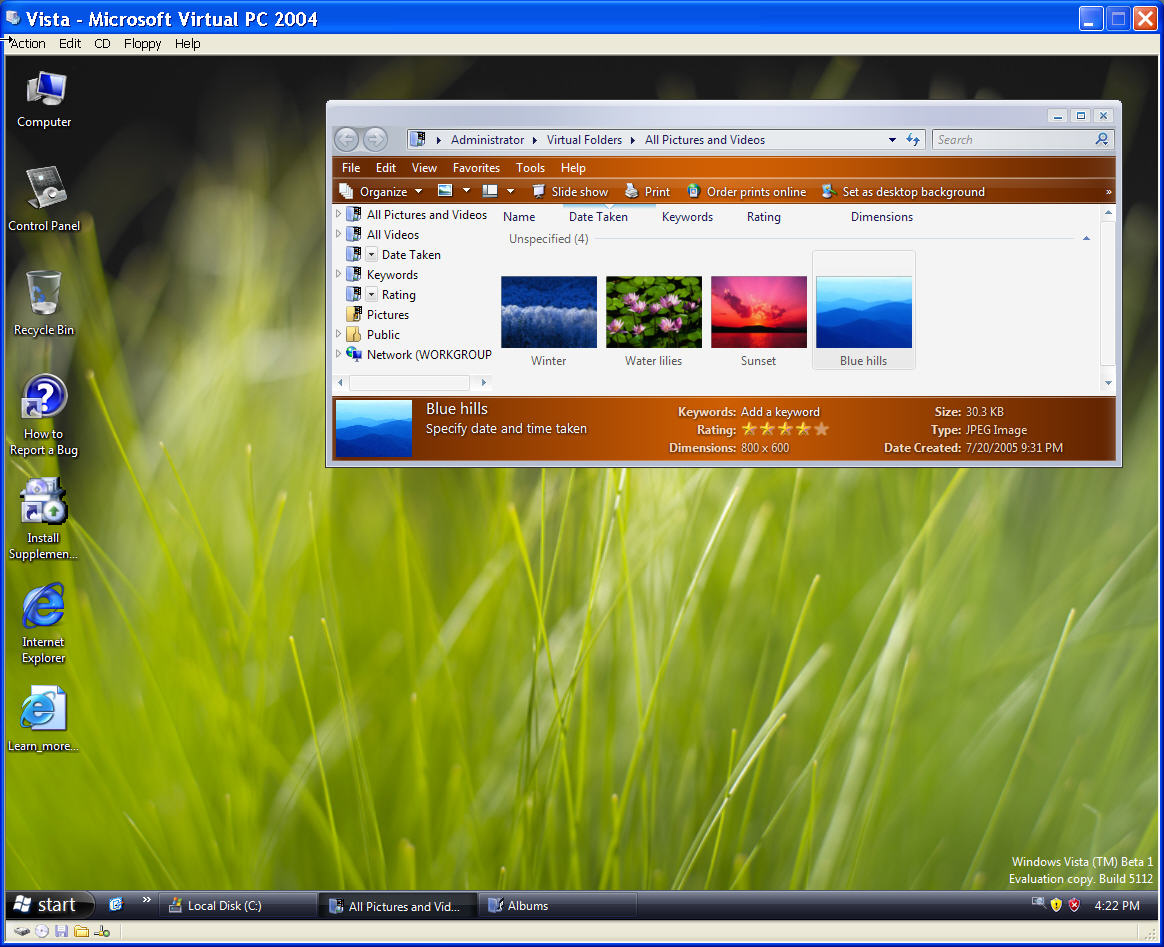Click Specify date and time taken
This screenshot has height=947, width=1164.
pyautogui.click(x=506, y=428)
